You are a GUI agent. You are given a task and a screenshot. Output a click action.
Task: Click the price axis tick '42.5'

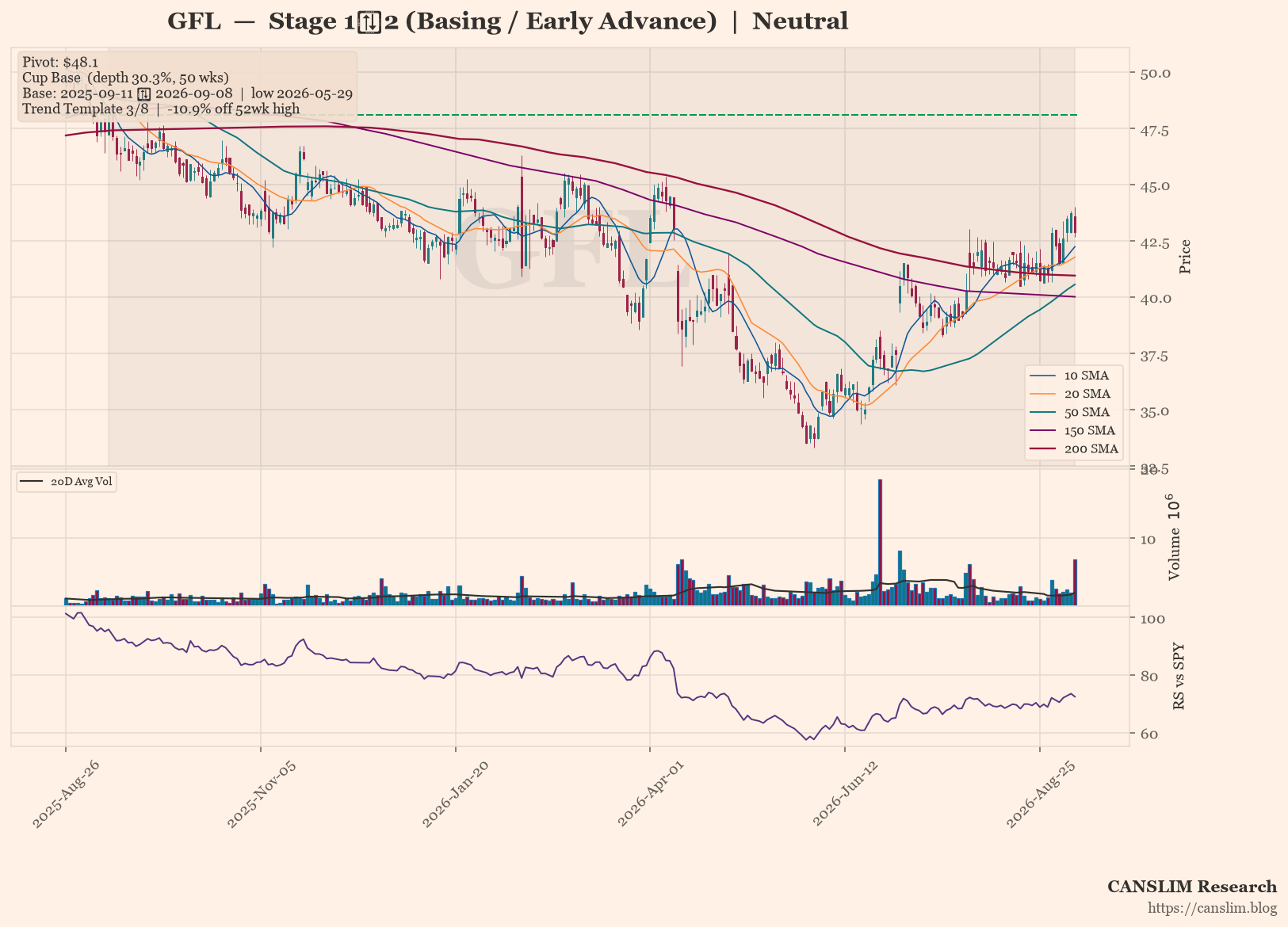(x=1154, y=242)
